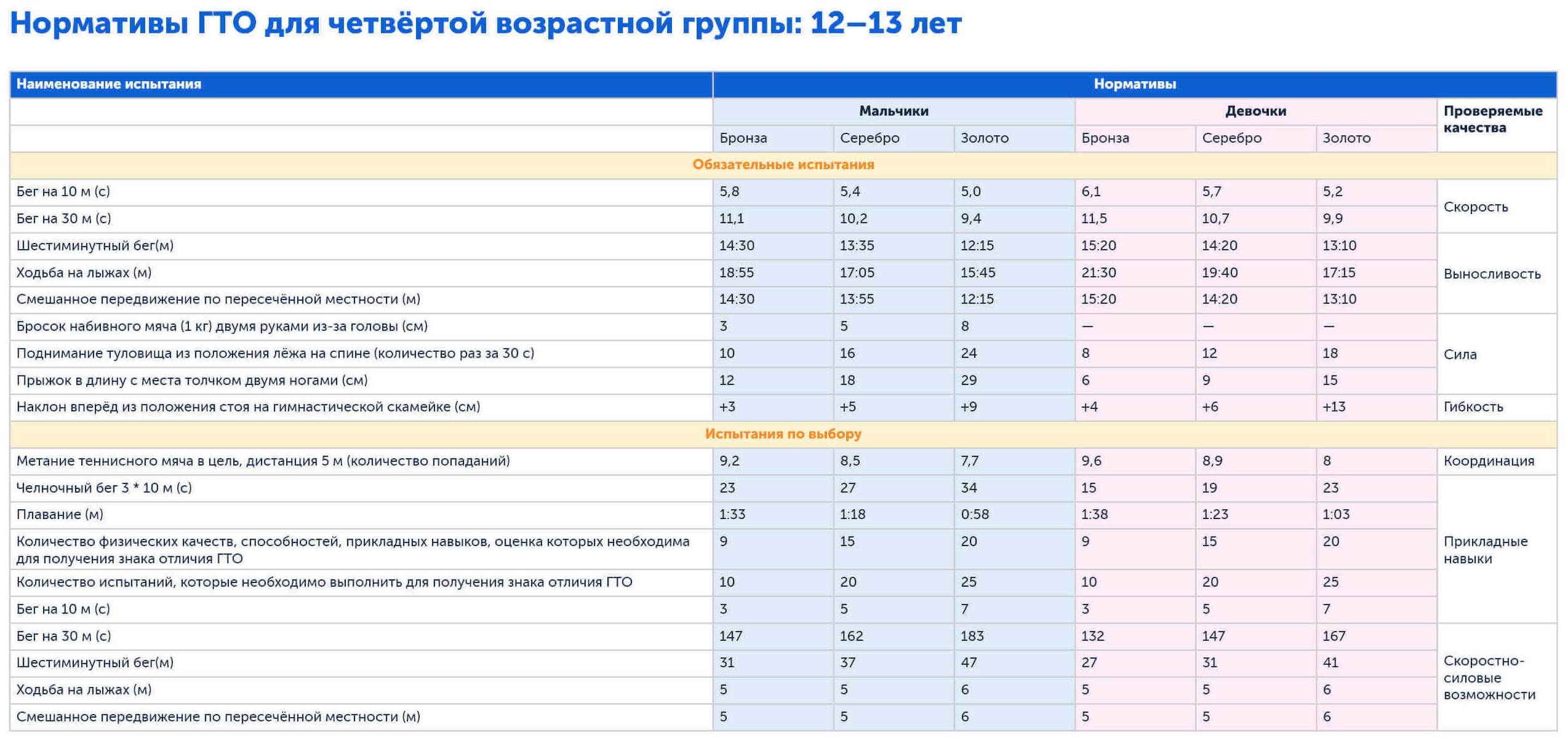Click the 'Обязательные испытания' section row
This screenshot has height=738, width=1568.
783,165
